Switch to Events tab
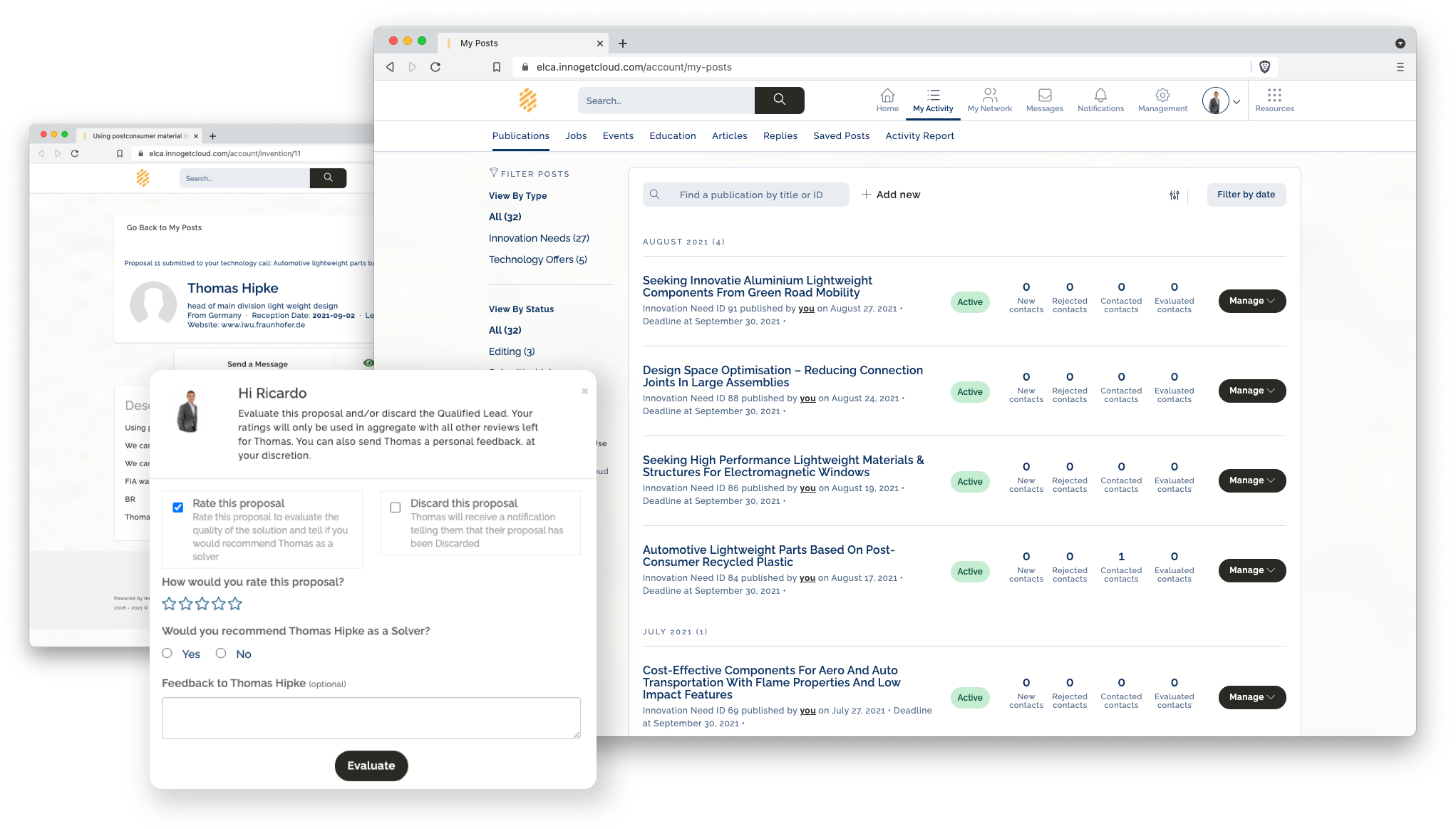The height and width of the screenshot is (829, 1456). click(618, 136)
